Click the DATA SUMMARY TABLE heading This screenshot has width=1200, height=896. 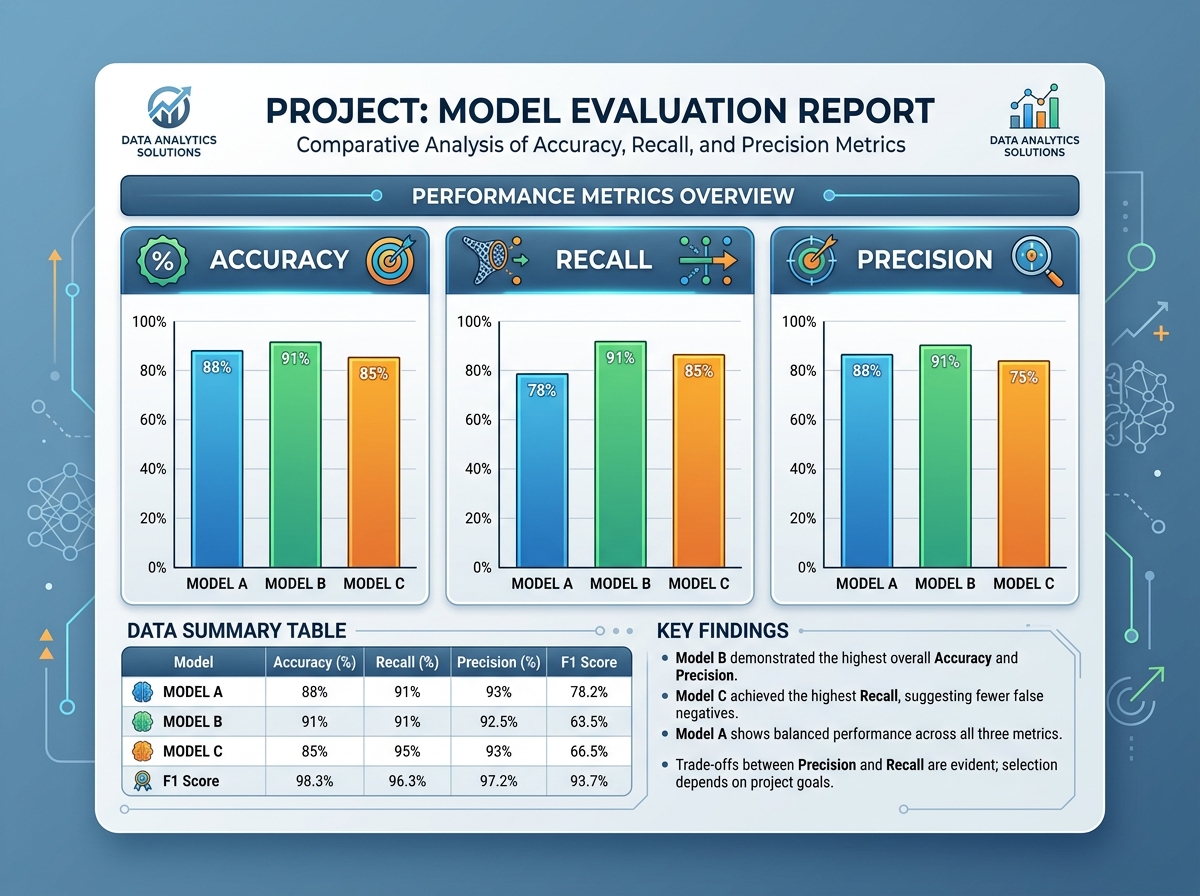coord(236,631)
